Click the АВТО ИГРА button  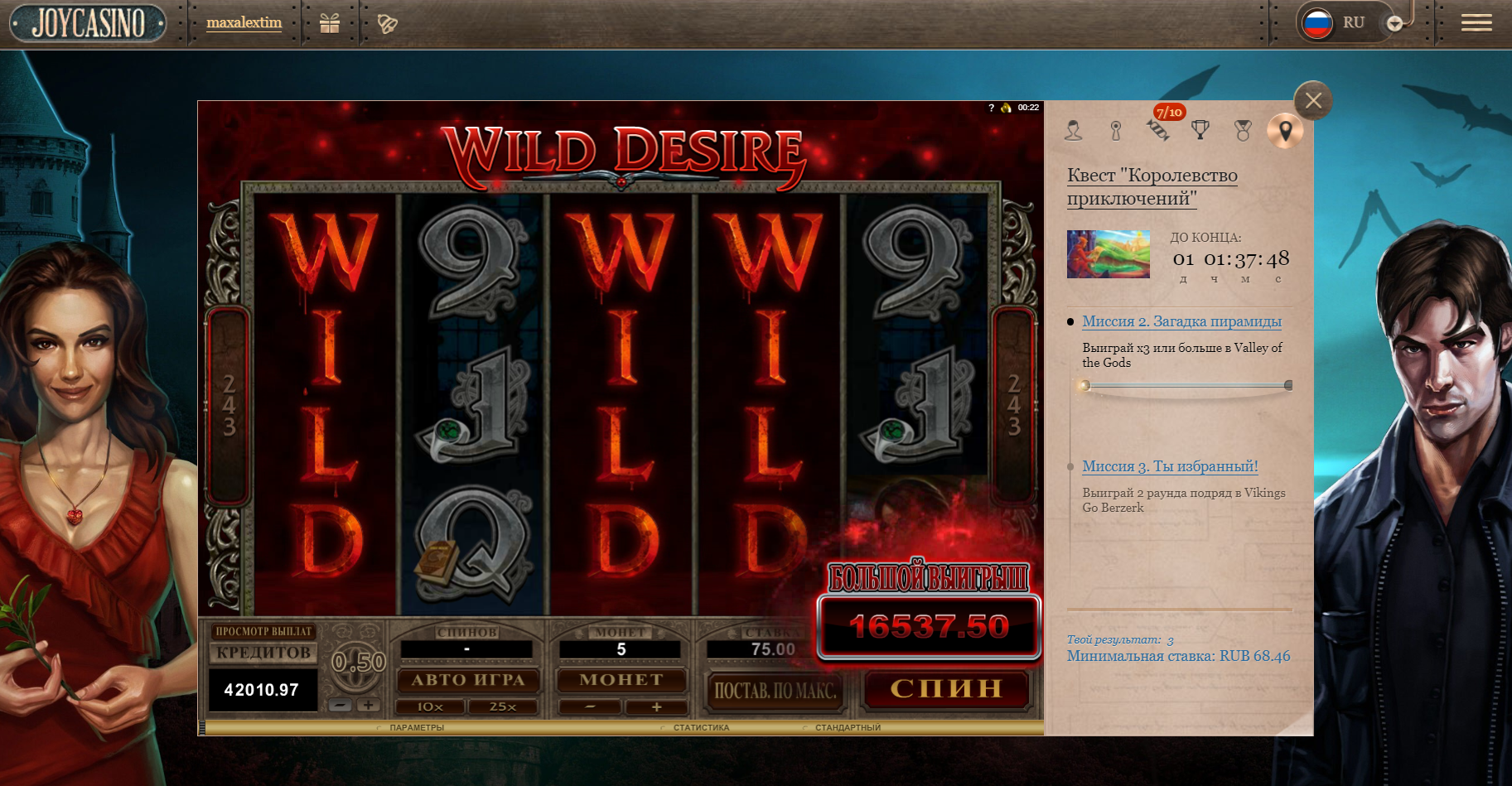[468, 680]
